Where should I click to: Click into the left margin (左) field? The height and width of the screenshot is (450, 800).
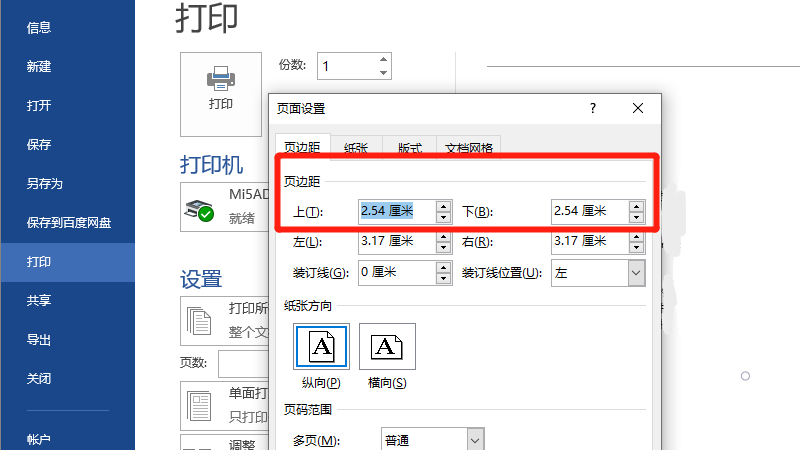coord(396,242)
